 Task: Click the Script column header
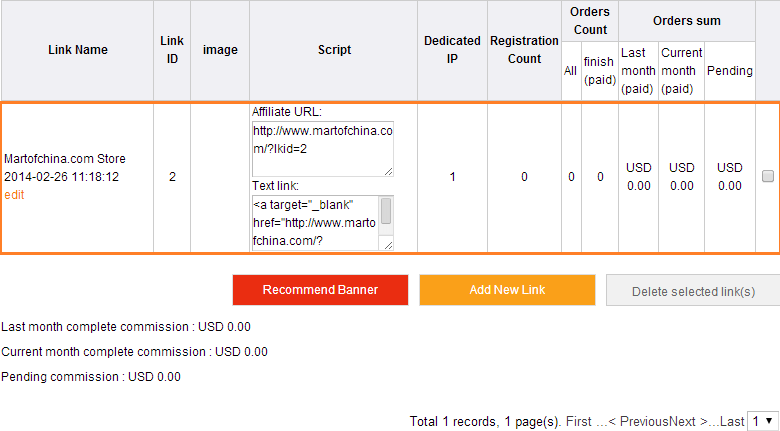334,50
